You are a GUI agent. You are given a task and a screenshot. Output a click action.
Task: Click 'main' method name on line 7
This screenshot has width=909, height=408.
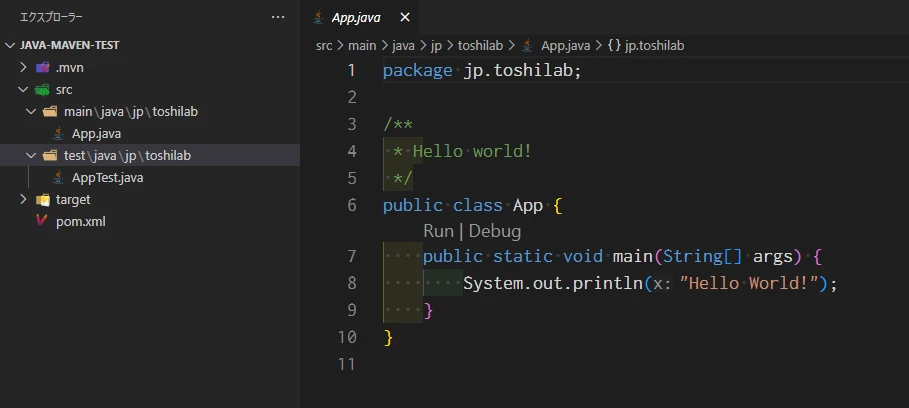click(x=633, y=256)
